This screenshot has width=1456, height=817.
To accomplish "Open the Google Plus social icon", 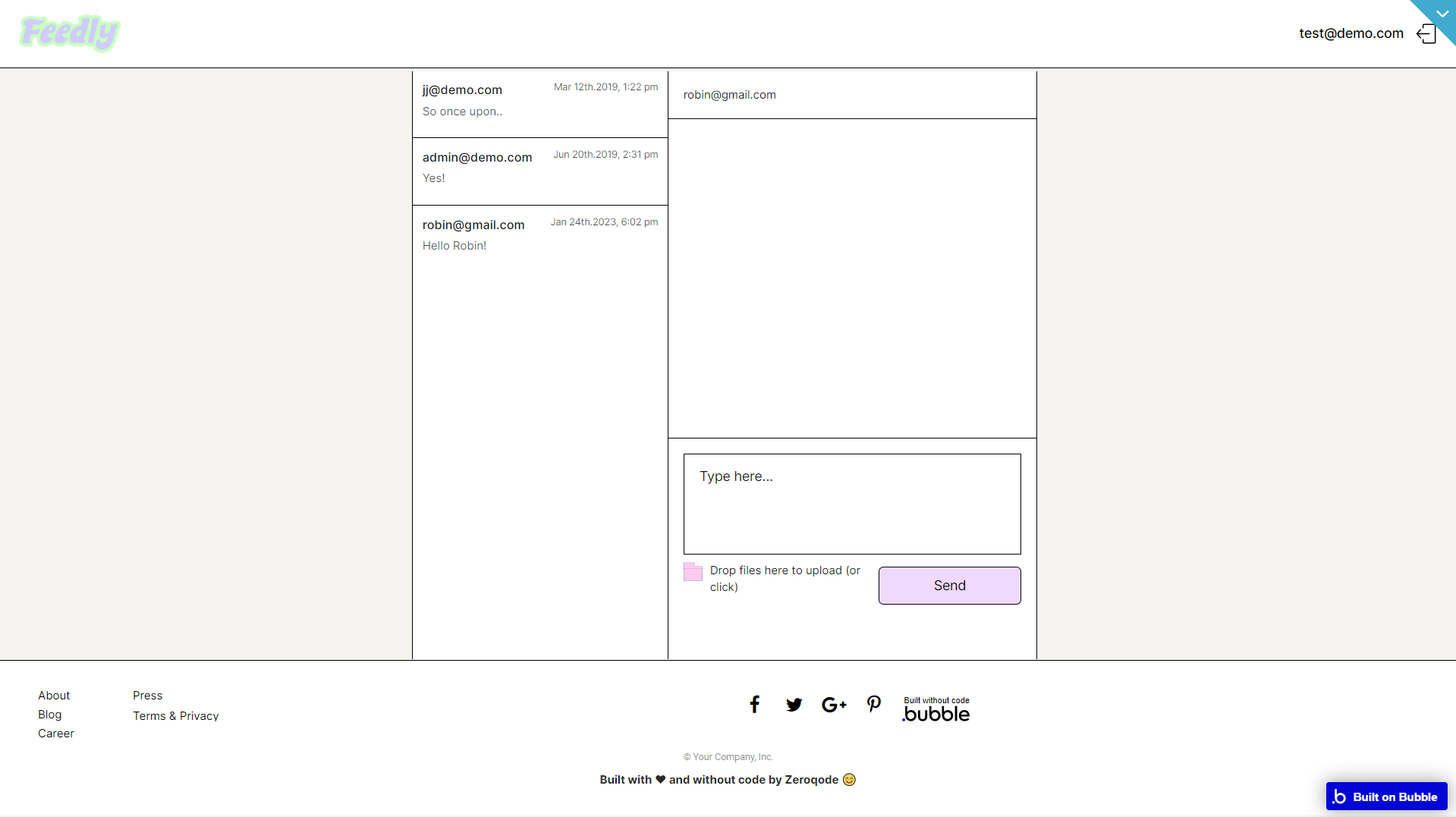I will coord(834,705).
